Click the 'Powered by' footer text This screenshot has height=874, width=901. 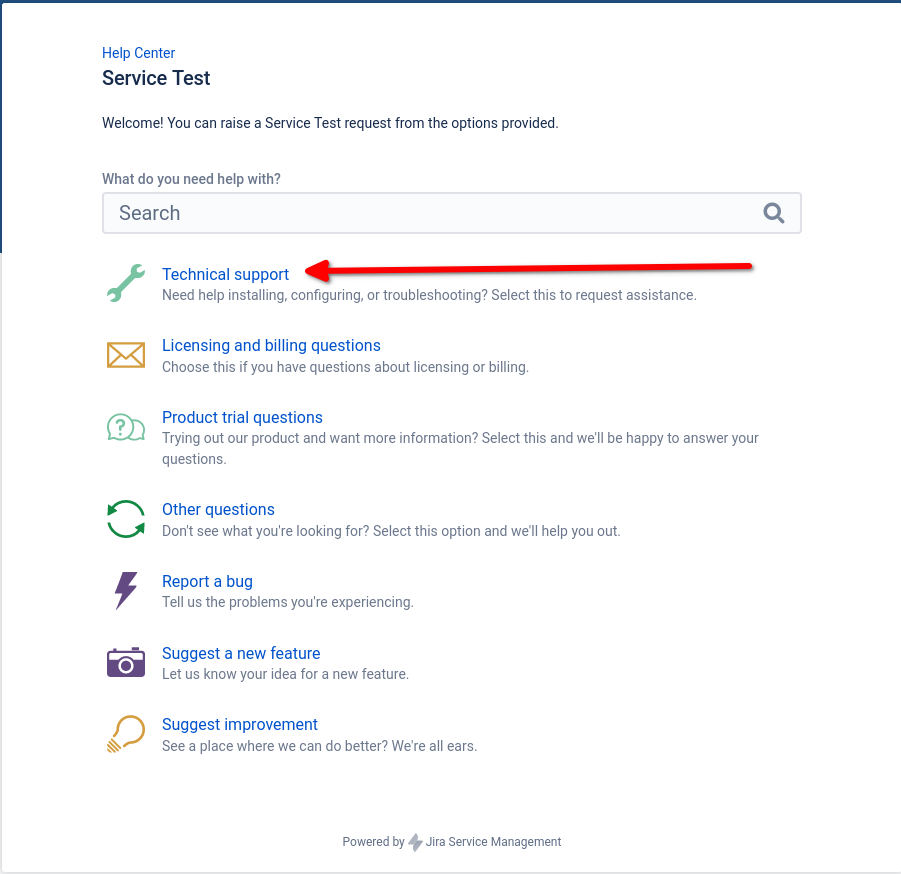click(x=374, y=842)
